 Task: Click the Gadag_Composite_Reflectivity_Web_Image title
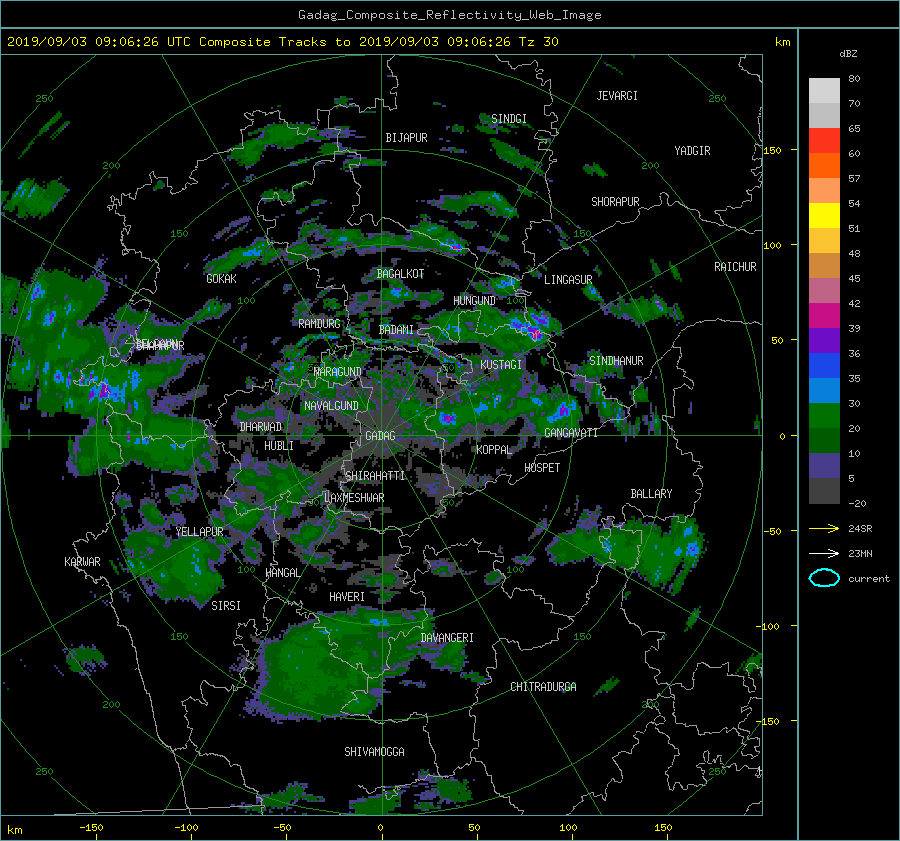[x=449, y=15]
